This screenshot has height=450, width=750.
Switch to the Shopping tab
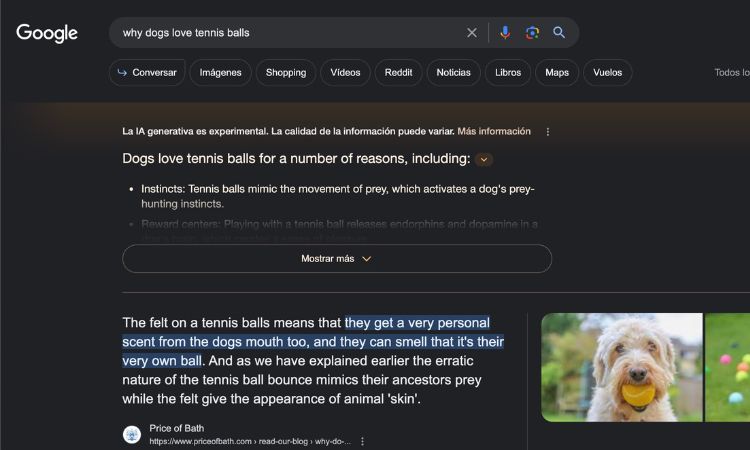[x=286, y=73]
